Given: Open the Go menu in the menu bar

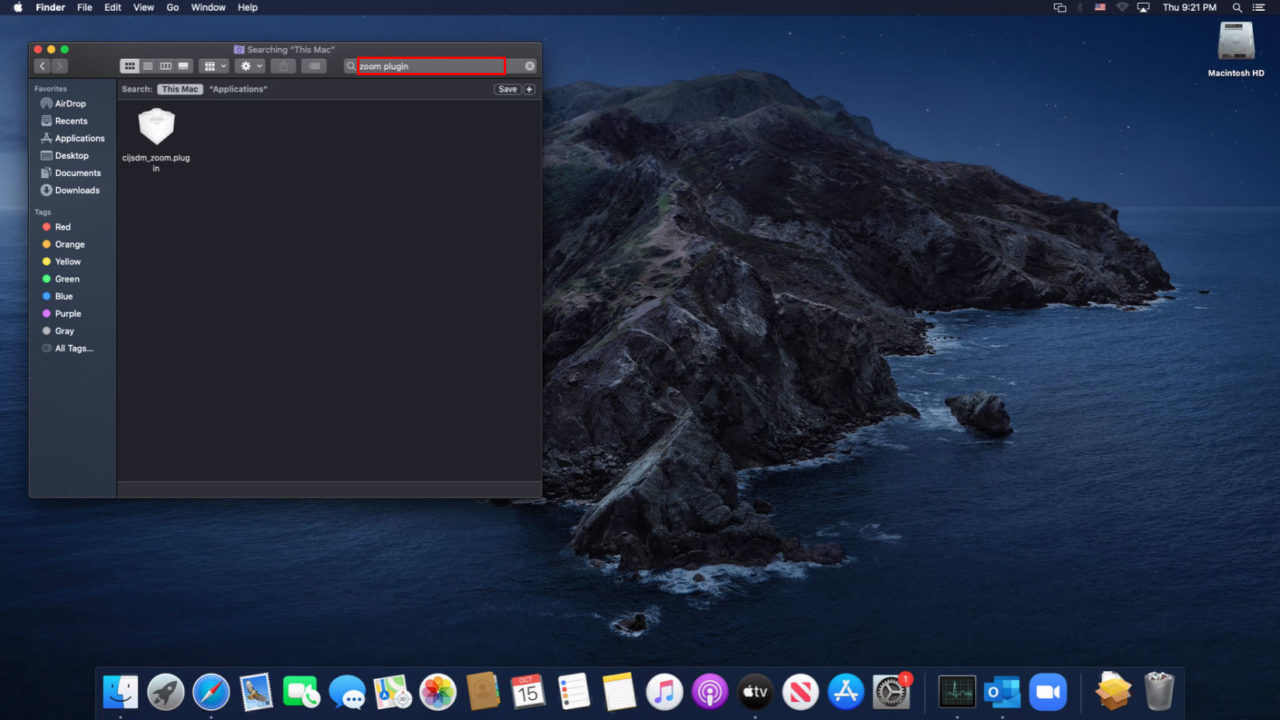Looking at the screenshot, I should 172,7.
